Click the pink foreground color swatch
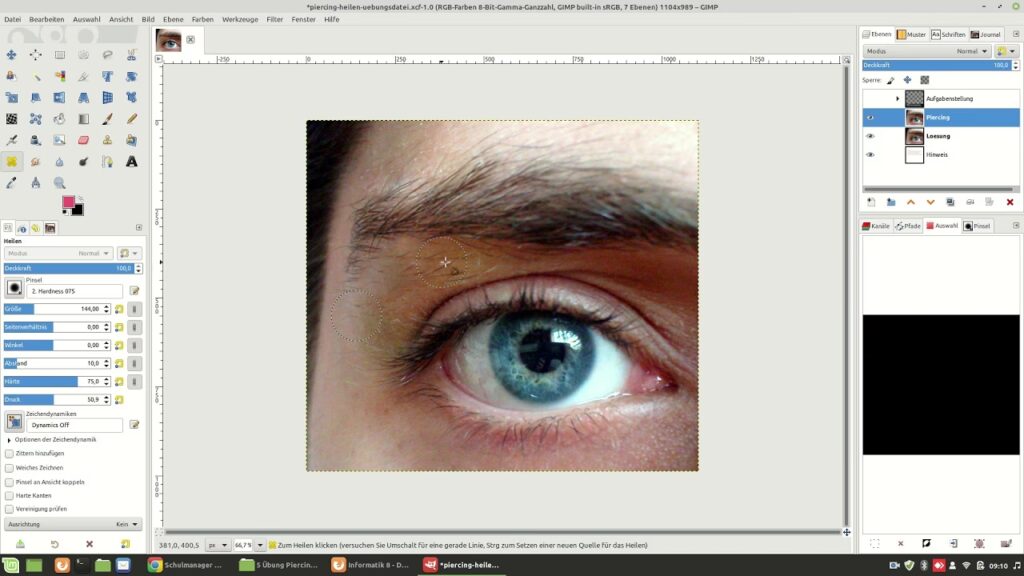 [x=69, y=202]
